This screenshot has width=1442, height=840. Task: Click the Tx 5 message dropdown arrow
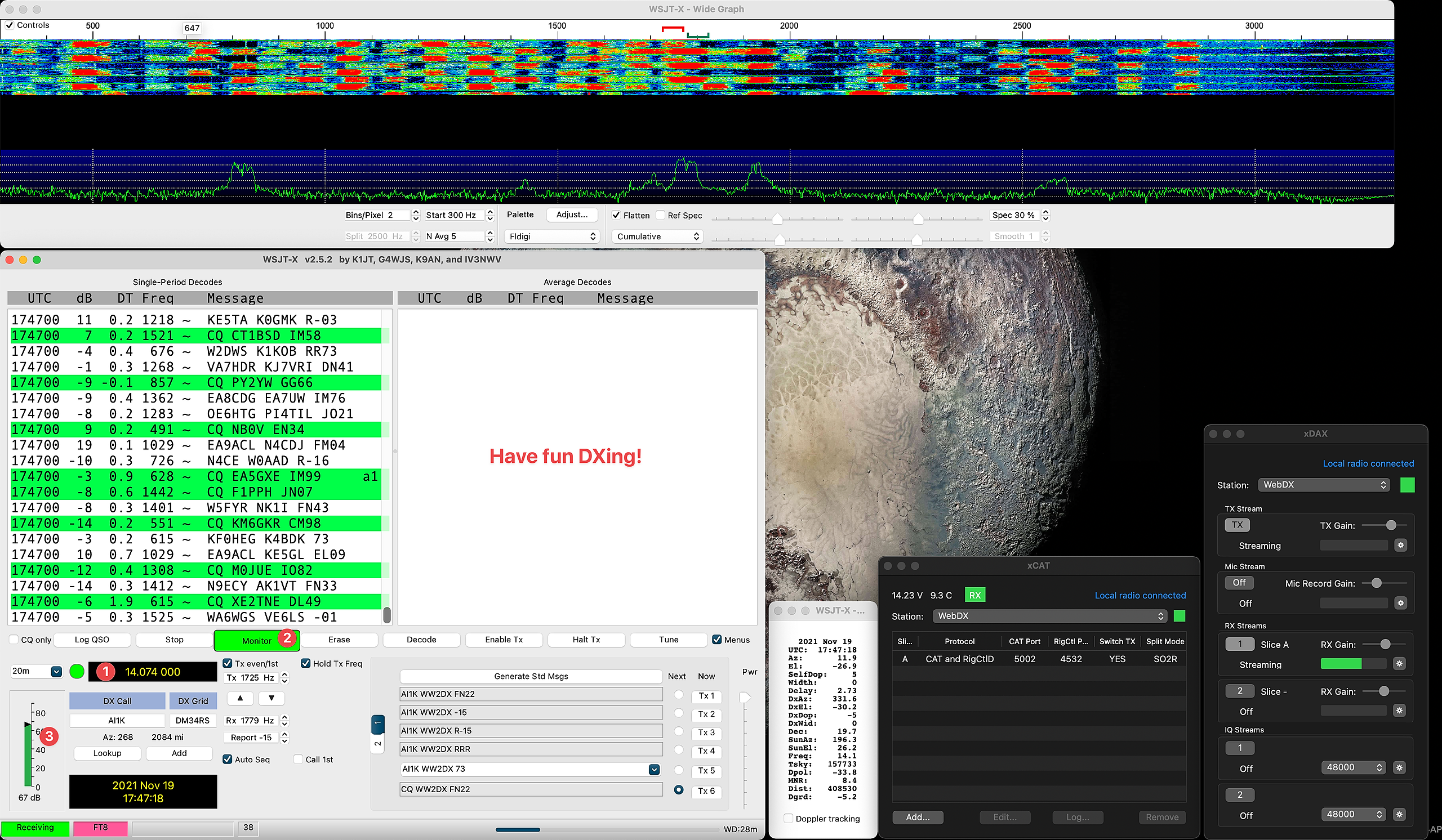pyautogui.click(x=653, y=769)
